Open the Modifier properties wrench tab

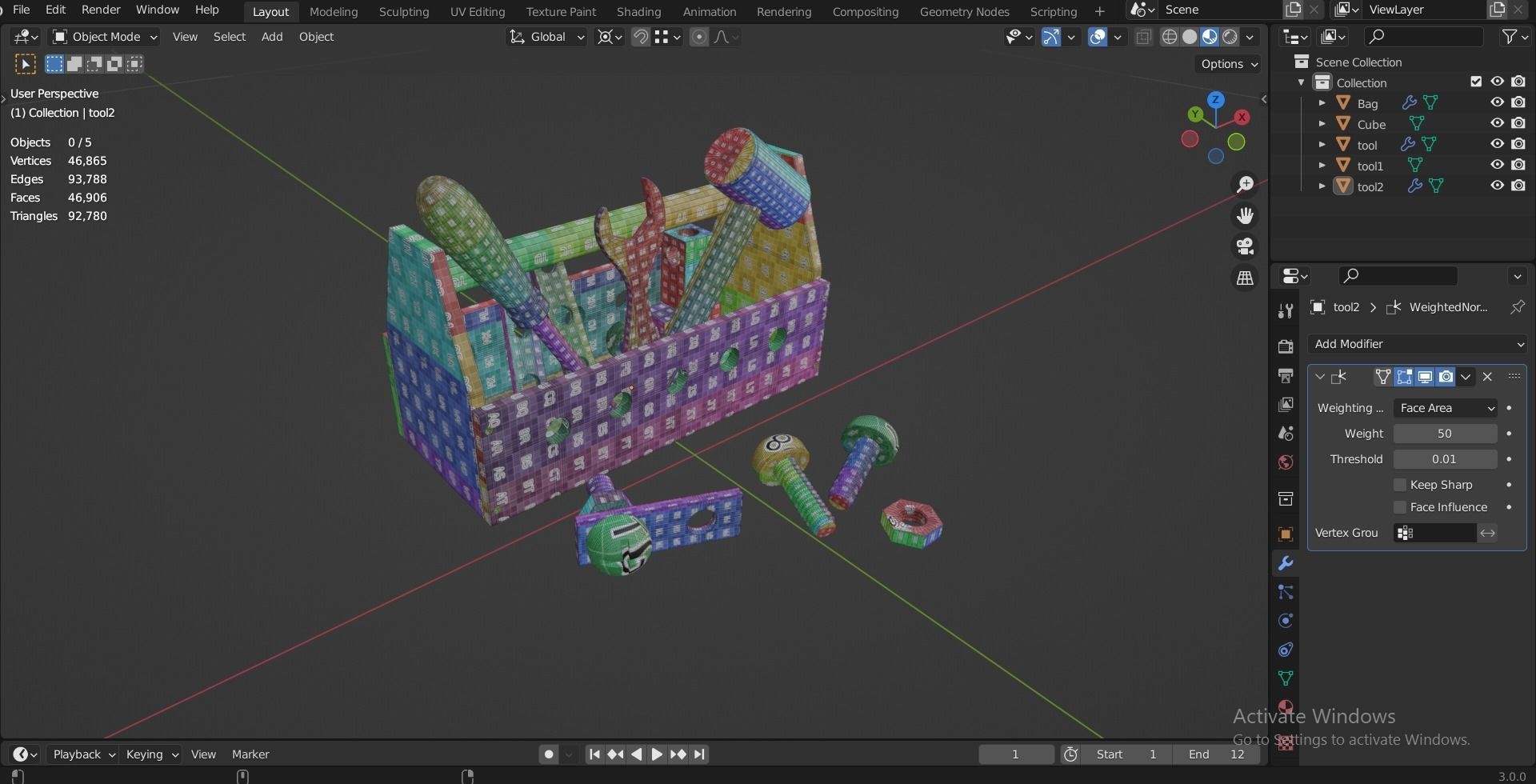[x=1286, y=563]
